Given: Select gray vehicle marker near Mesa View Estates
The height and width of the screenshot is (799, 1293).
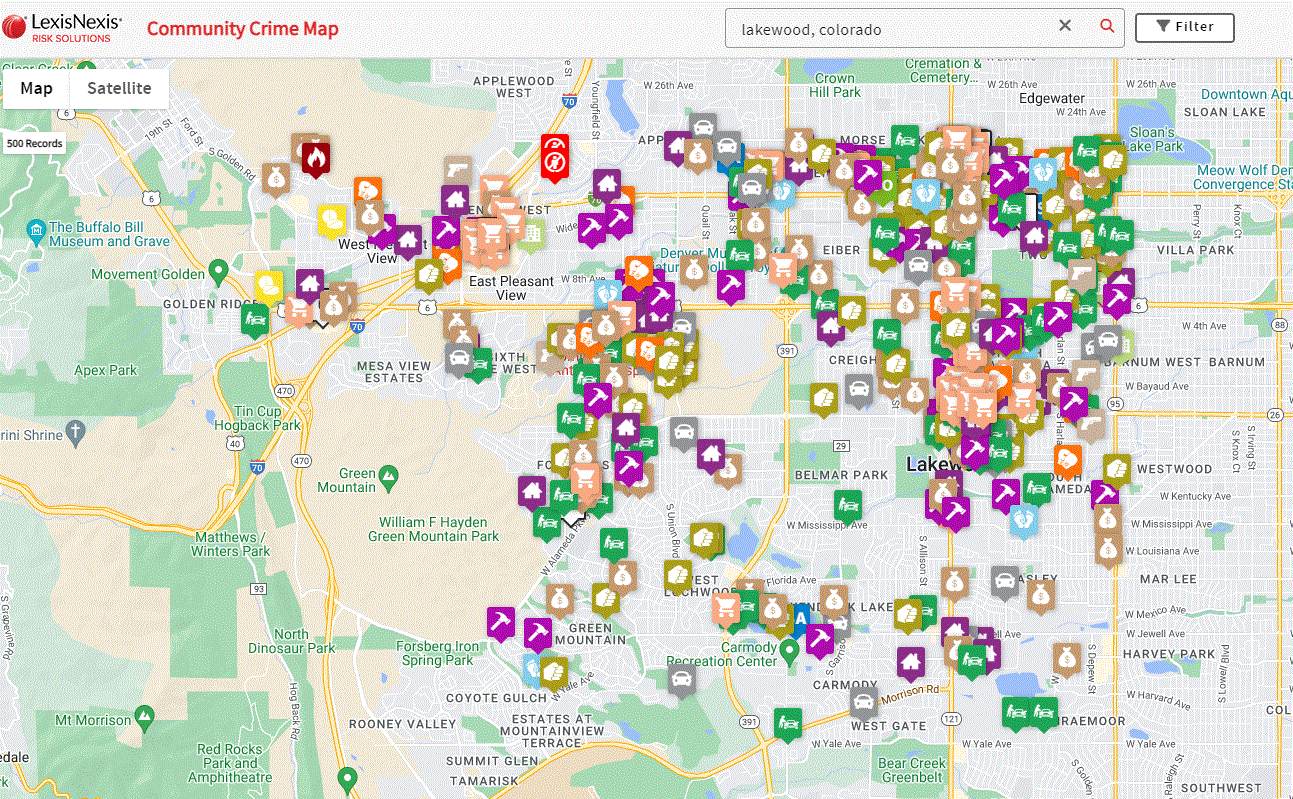Looking at the screenshot, I should (x=459, y=357).
